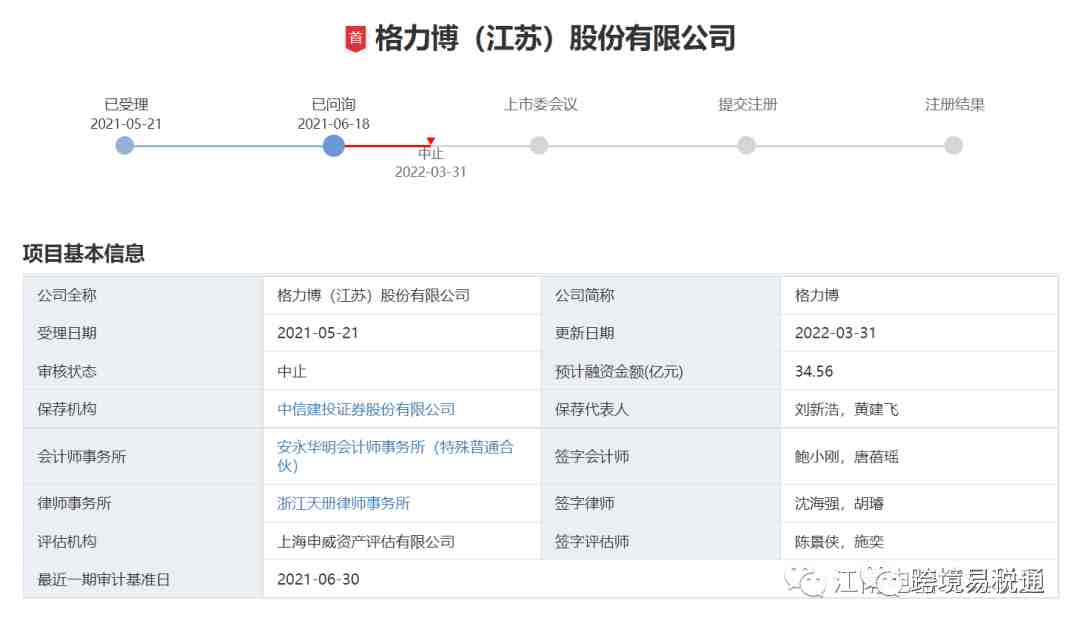Click the 保荐机构 row label
Image resolution: width=1080 pixels, height=629 pixels.
(x=67, y=409)
